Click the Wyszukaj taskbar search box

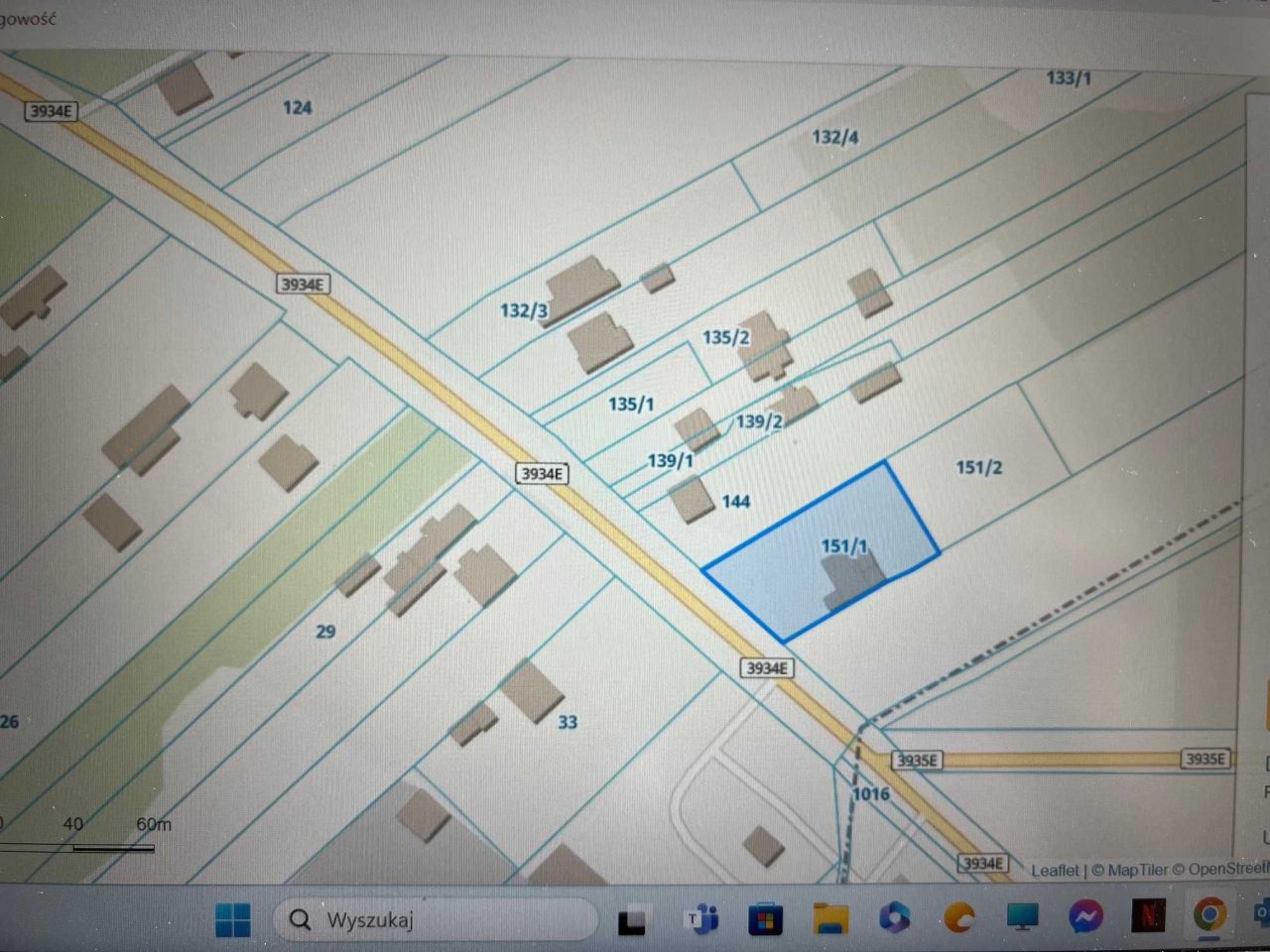[435, 920]
